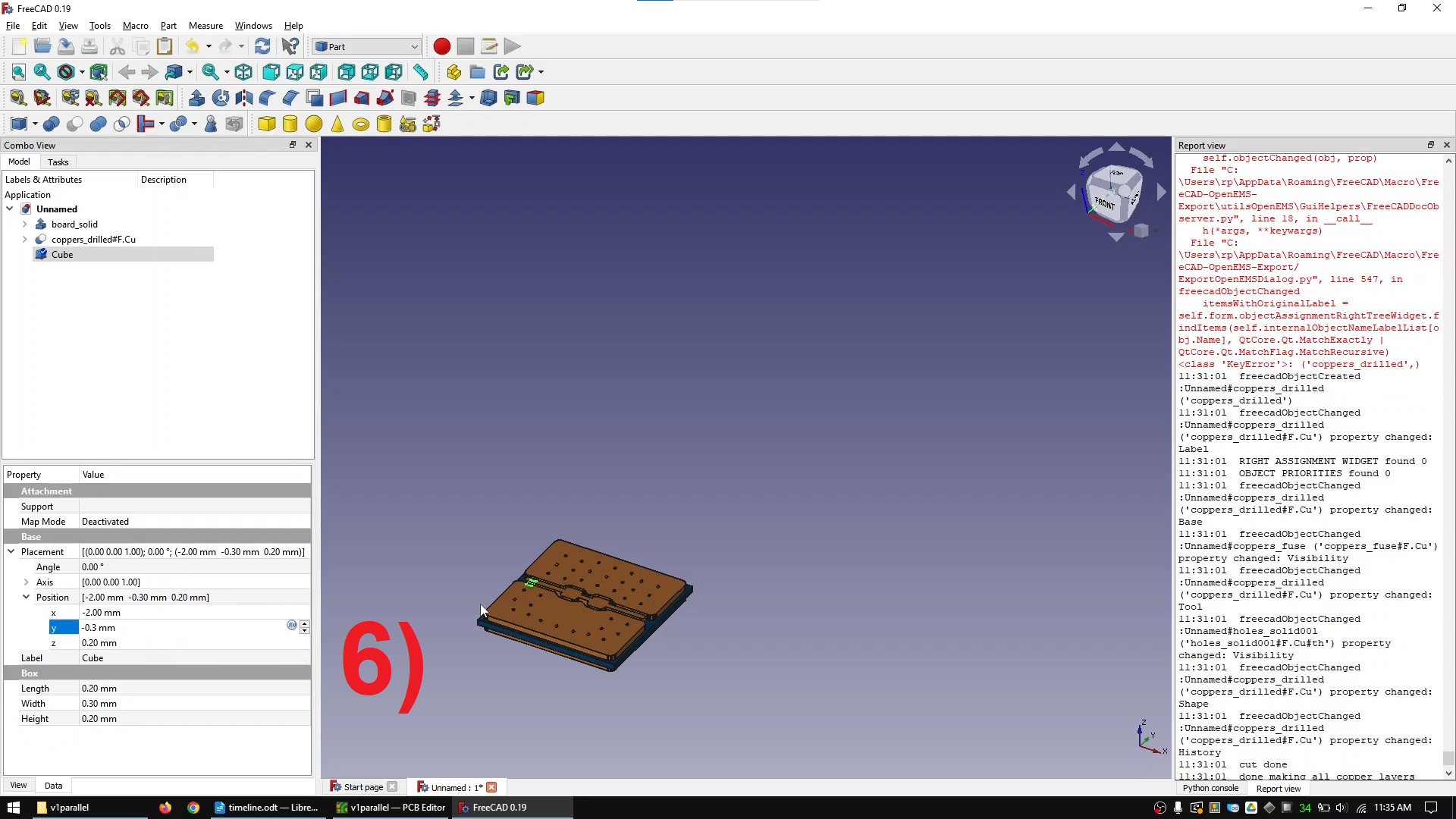Close the Unnamed document tab
Viewport: 1456px width, 819px height.
491,787
